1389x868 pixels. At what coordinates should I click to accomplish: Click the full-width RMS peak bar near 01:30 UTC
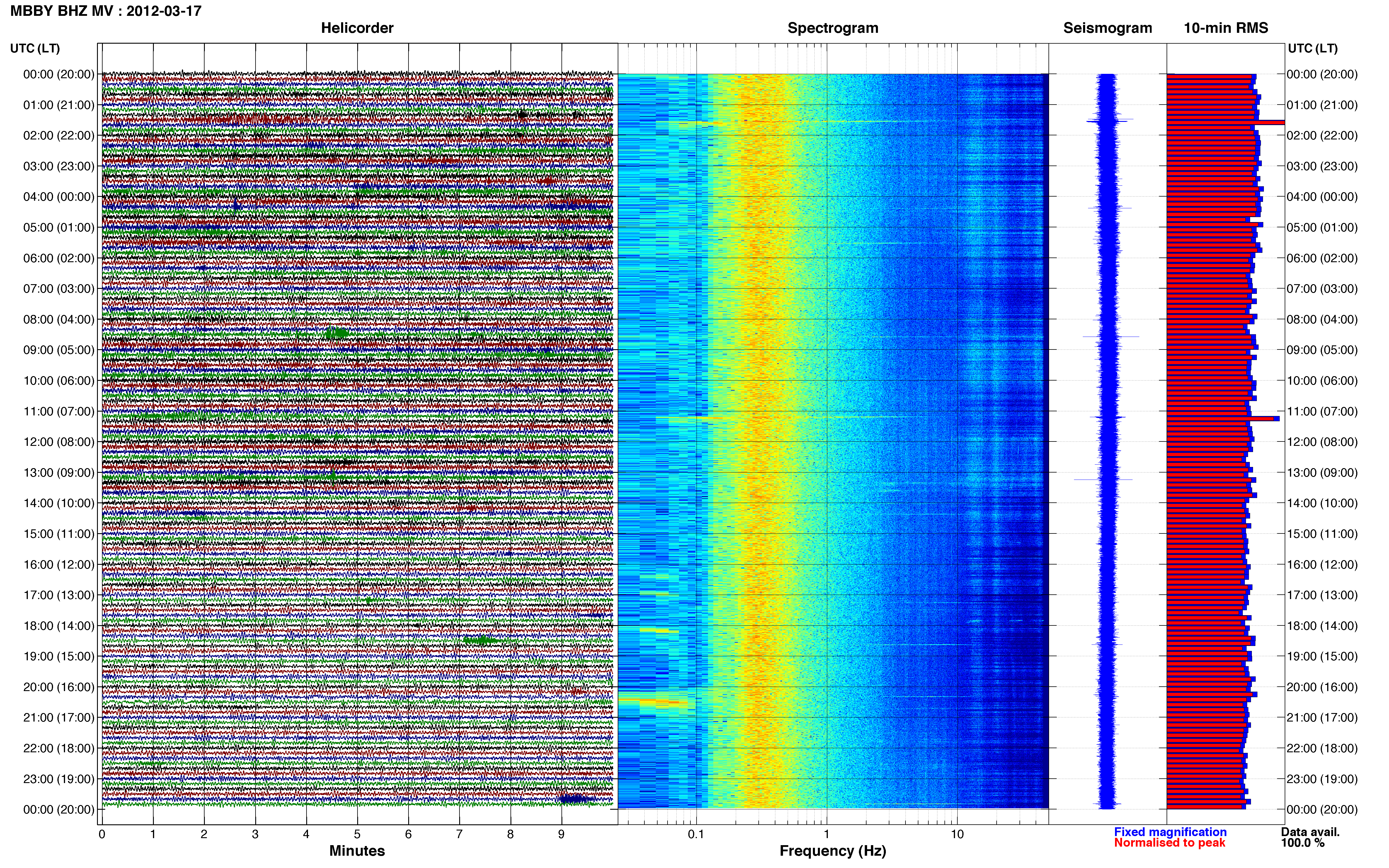pyautogui.click(x=1225, y=122)
